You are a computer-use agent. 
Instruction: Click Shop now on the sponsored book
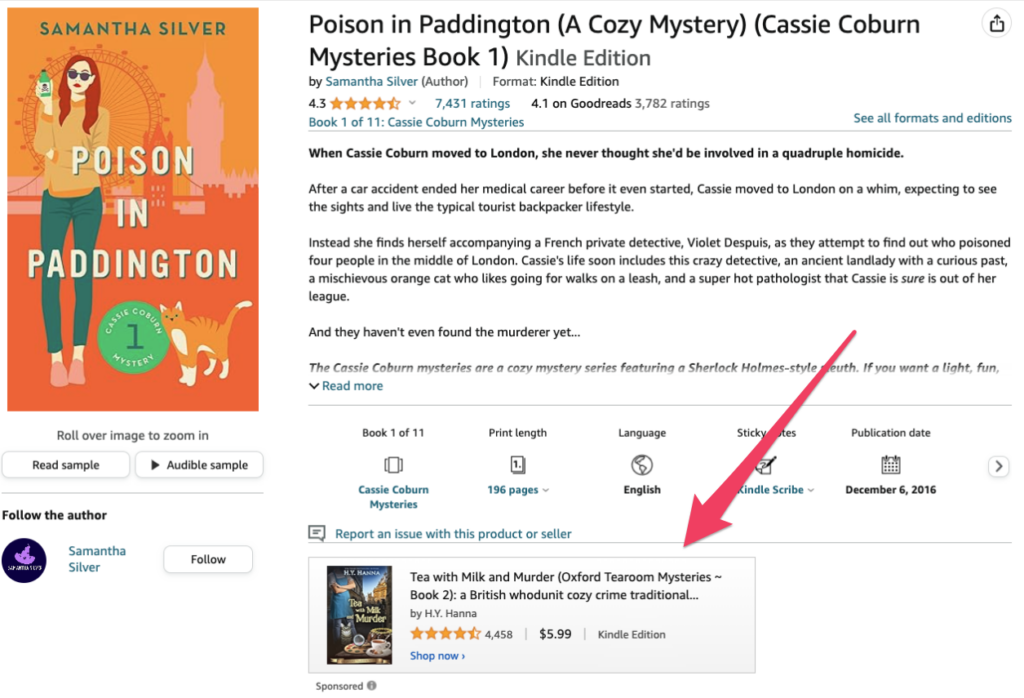[x=437, y=656]
